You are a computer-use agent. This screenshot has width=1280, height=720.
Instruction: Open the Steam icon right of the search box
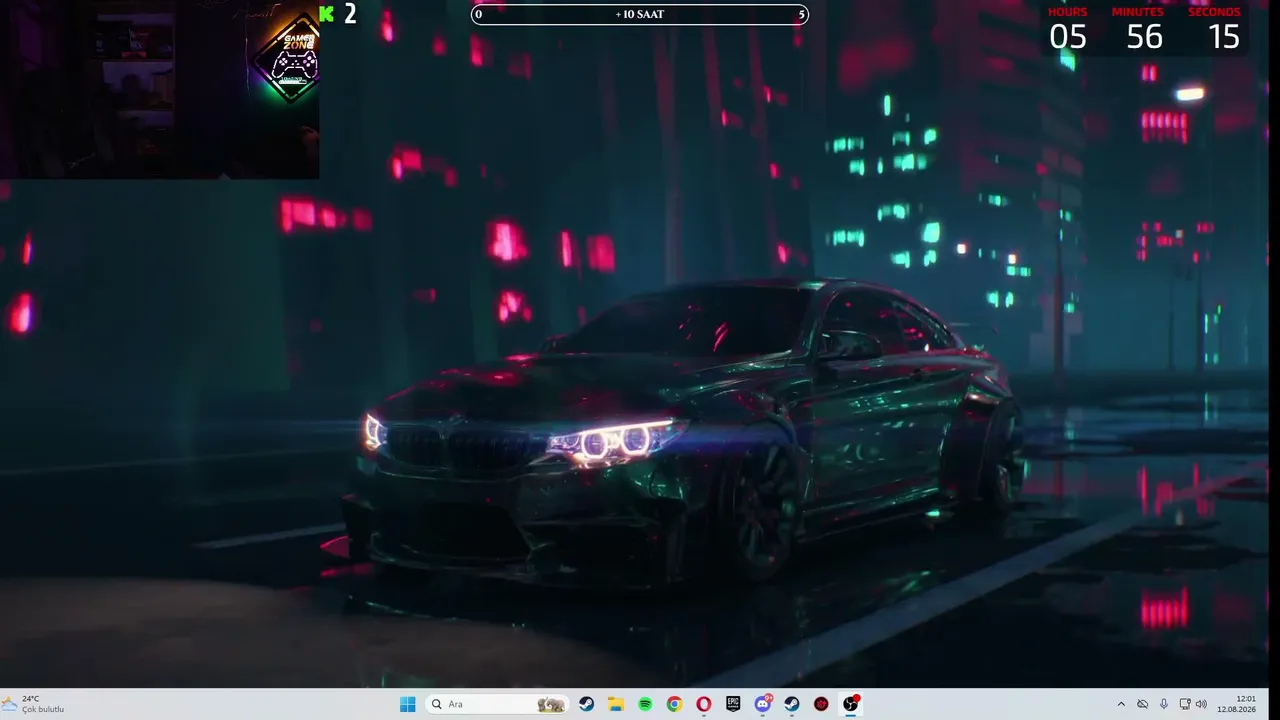[587, 704]
